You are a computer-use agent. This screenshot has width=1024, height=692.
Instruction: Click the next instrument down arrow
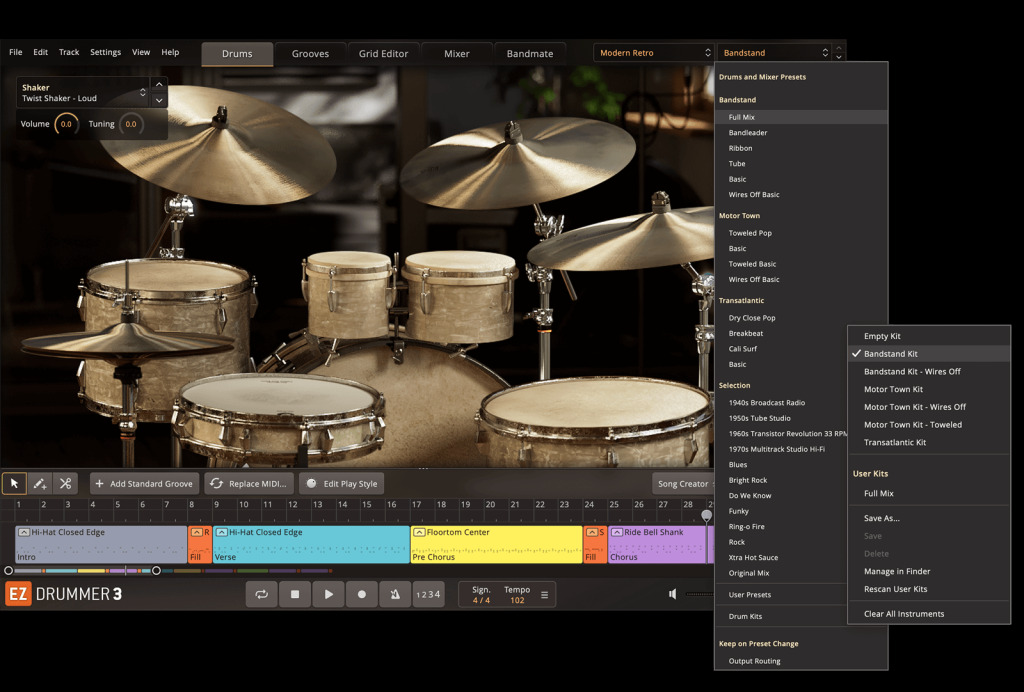click(x=159, y=101)
